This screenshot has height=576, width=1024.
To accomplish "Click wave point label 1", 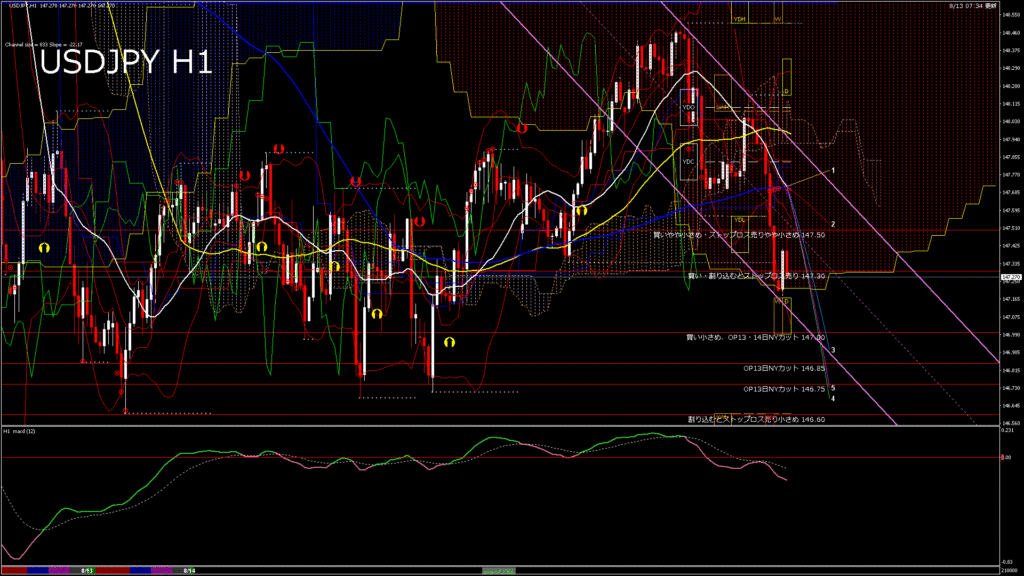I will pyautogui.click(x=833, y=171).
